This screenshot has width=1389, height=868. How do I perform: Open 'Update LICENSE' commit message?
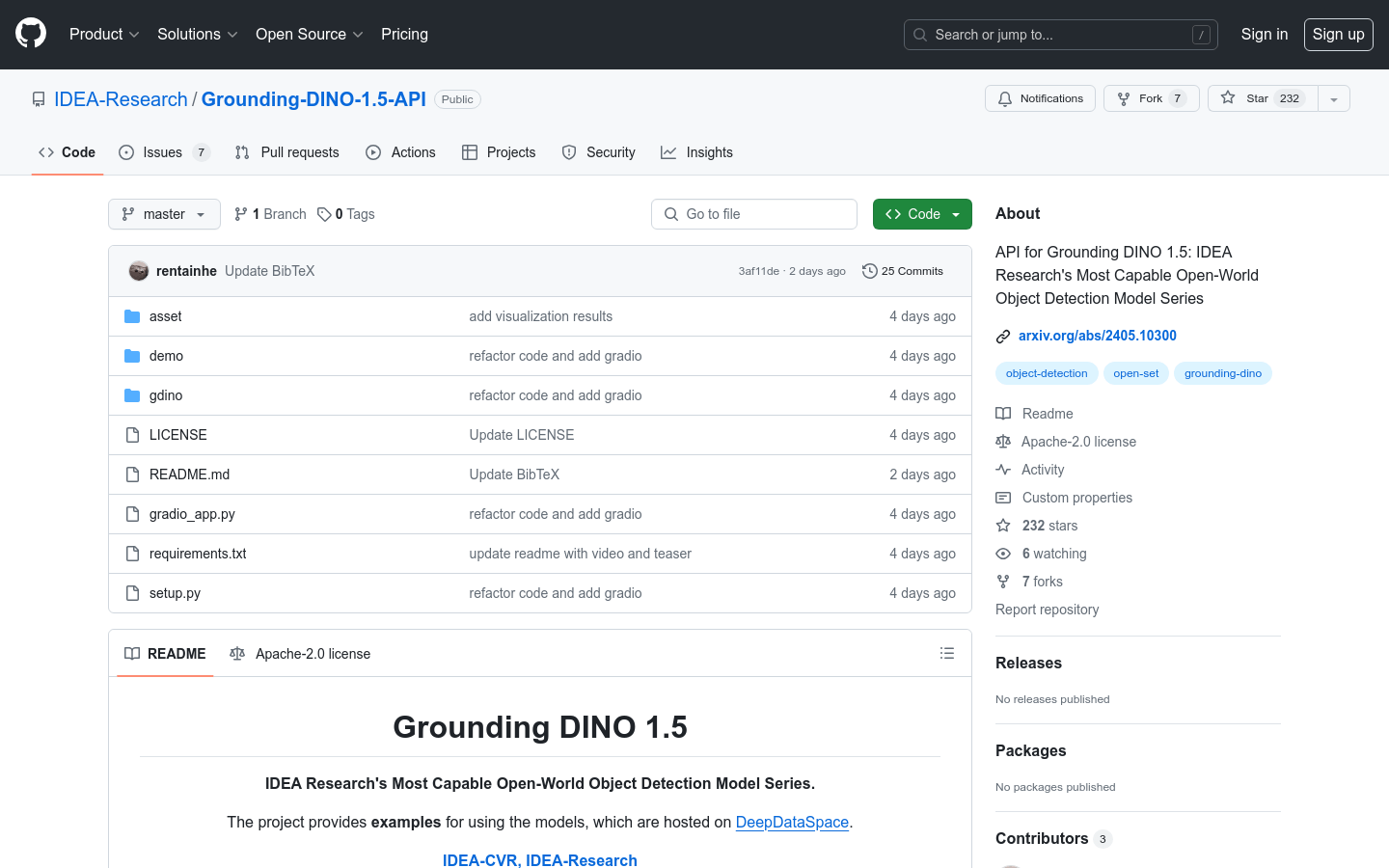click(521, 435)
